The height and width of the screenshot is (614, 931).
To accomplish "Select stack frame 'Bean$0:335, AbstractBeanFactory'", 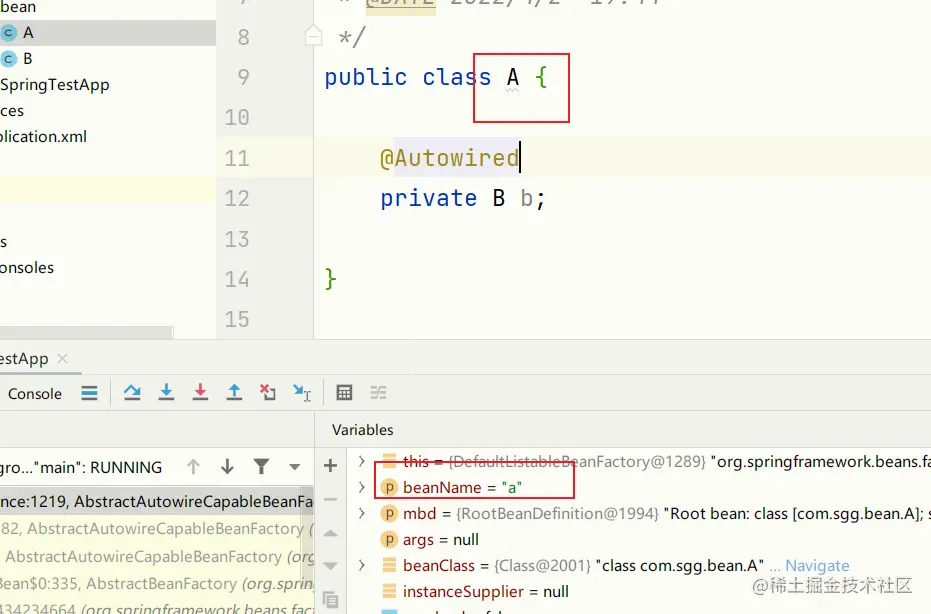I will (157, 584).
